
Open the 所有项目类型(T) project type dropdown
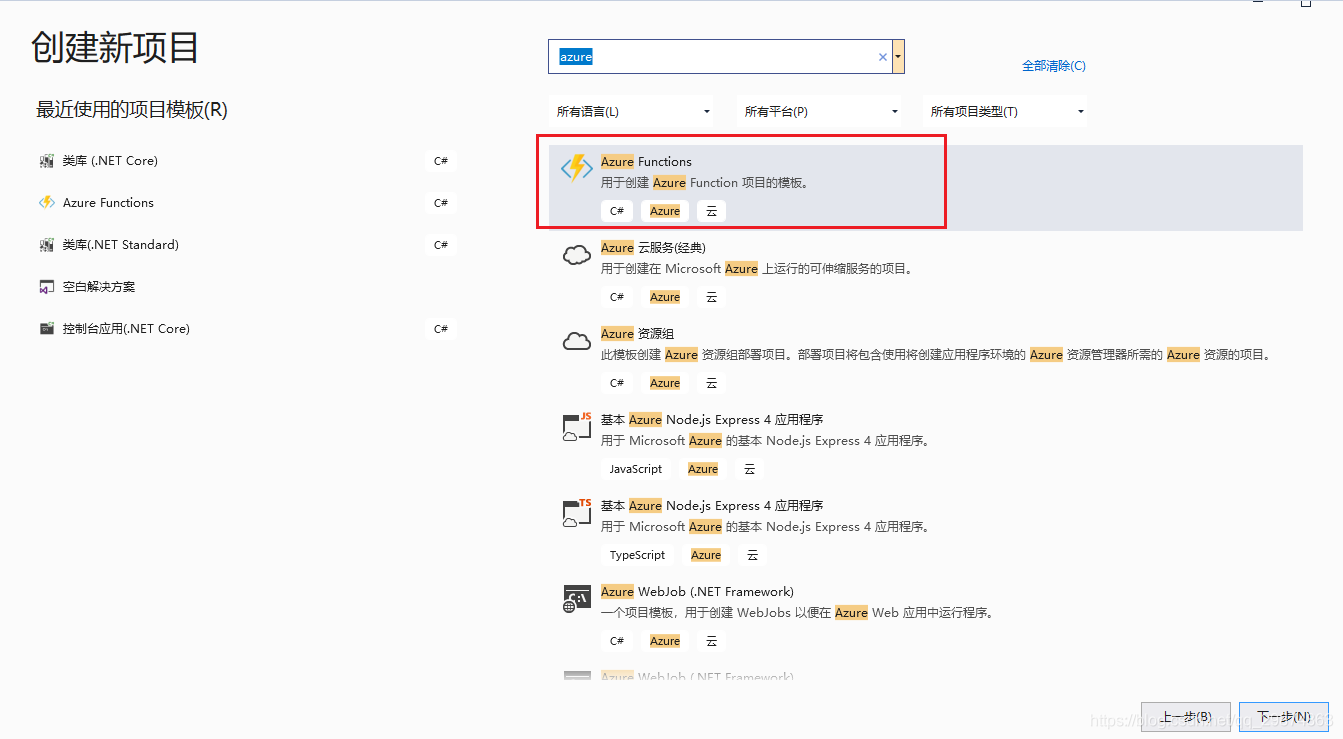[x=1007, y=112]
